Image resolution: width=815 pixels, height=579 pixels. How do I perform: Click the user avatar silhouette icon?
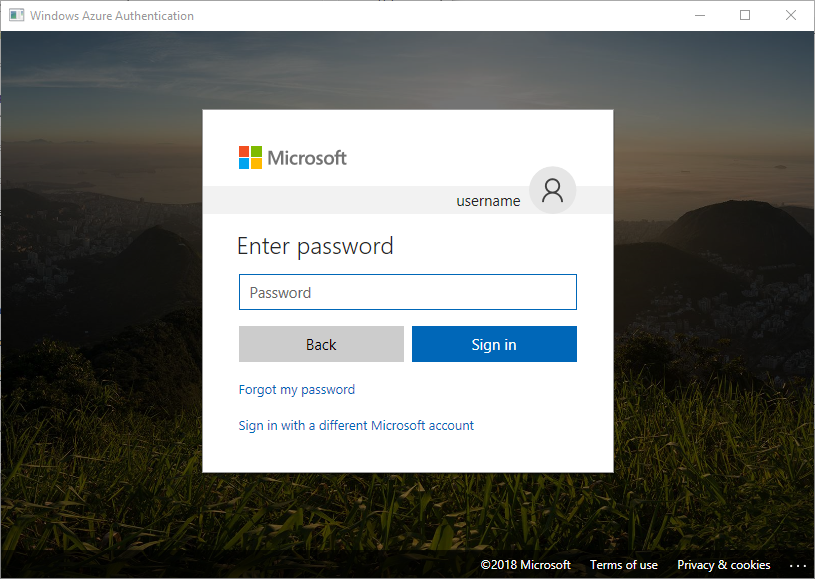pos(552,189)
